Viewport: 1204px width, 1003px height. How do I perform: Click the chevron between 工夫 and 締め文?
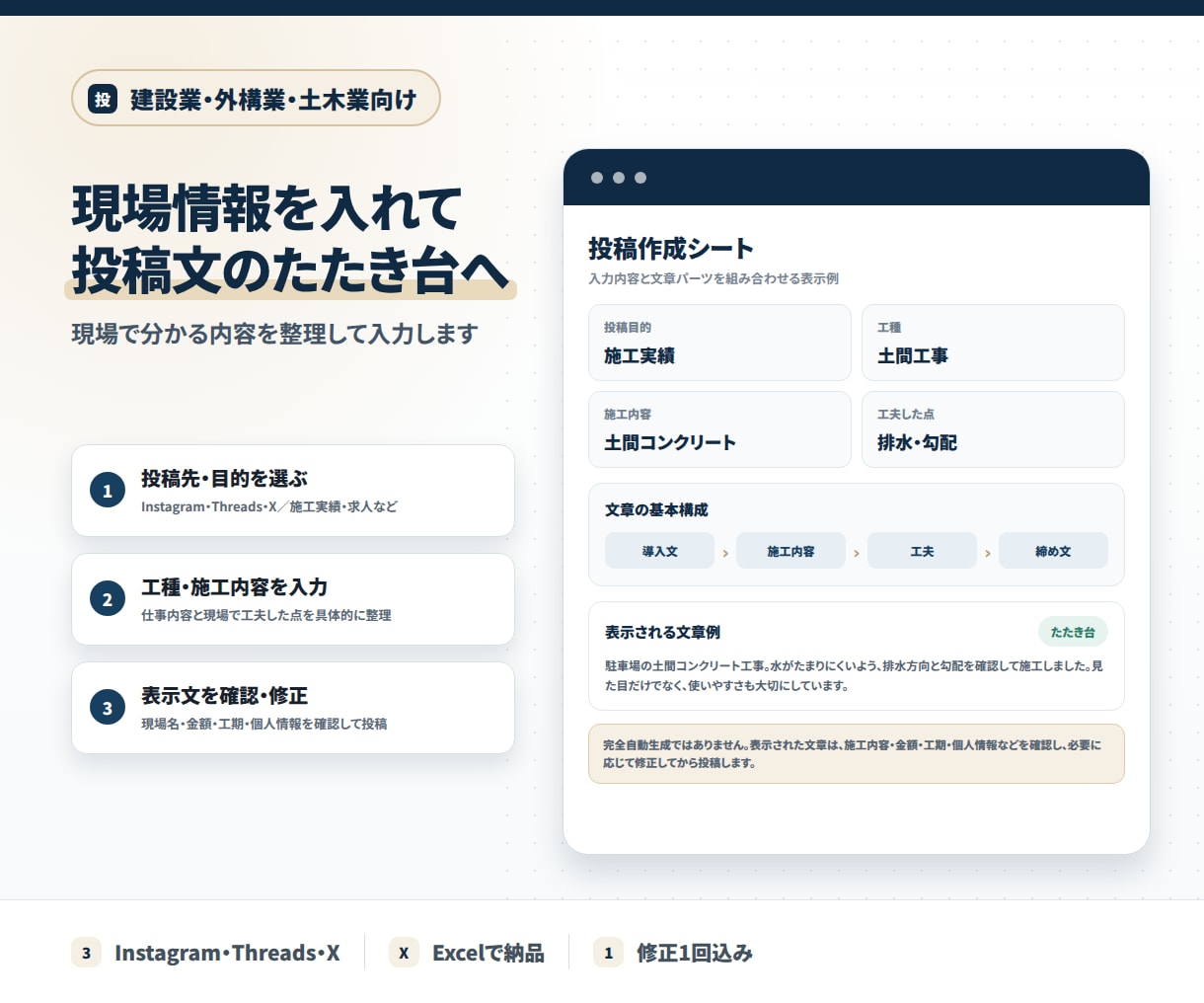pyautogui.click(x=988, y=553)
